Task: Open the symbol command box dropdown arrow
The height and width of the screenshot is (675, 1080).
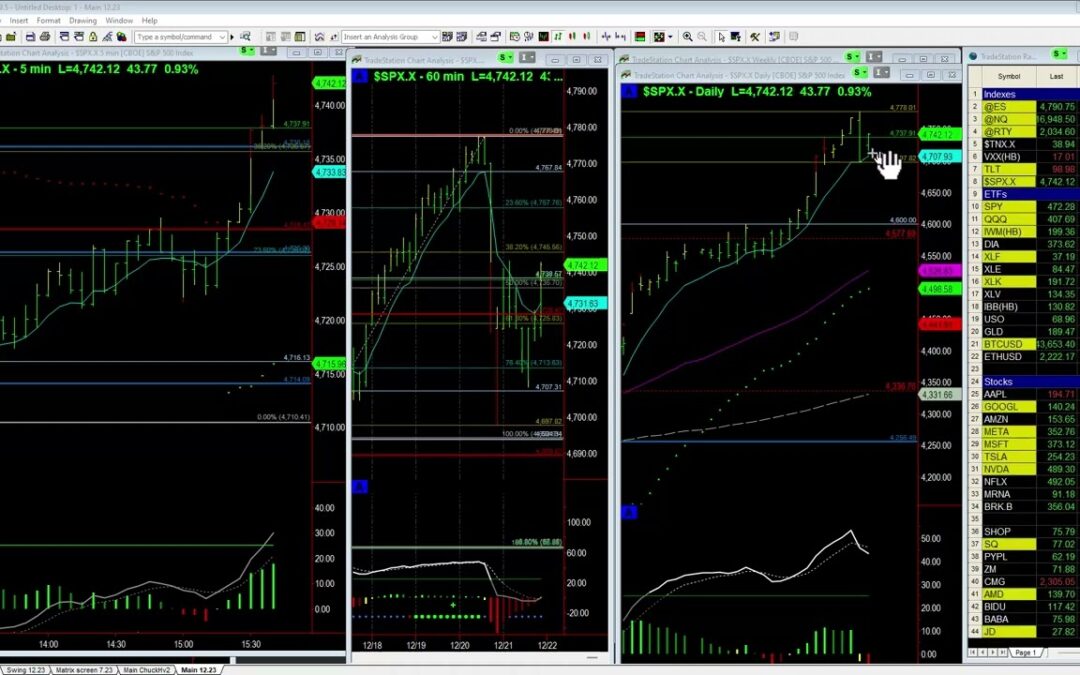Action: [x=222, y=36]
